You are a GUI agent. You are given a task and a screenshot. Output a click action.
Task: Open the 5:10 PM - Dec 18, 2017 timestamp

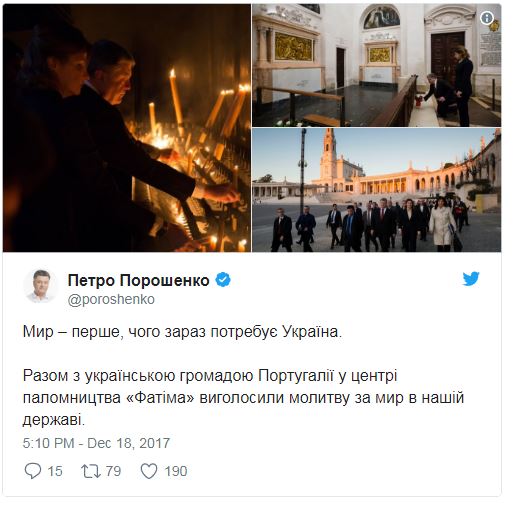point(96,443)
